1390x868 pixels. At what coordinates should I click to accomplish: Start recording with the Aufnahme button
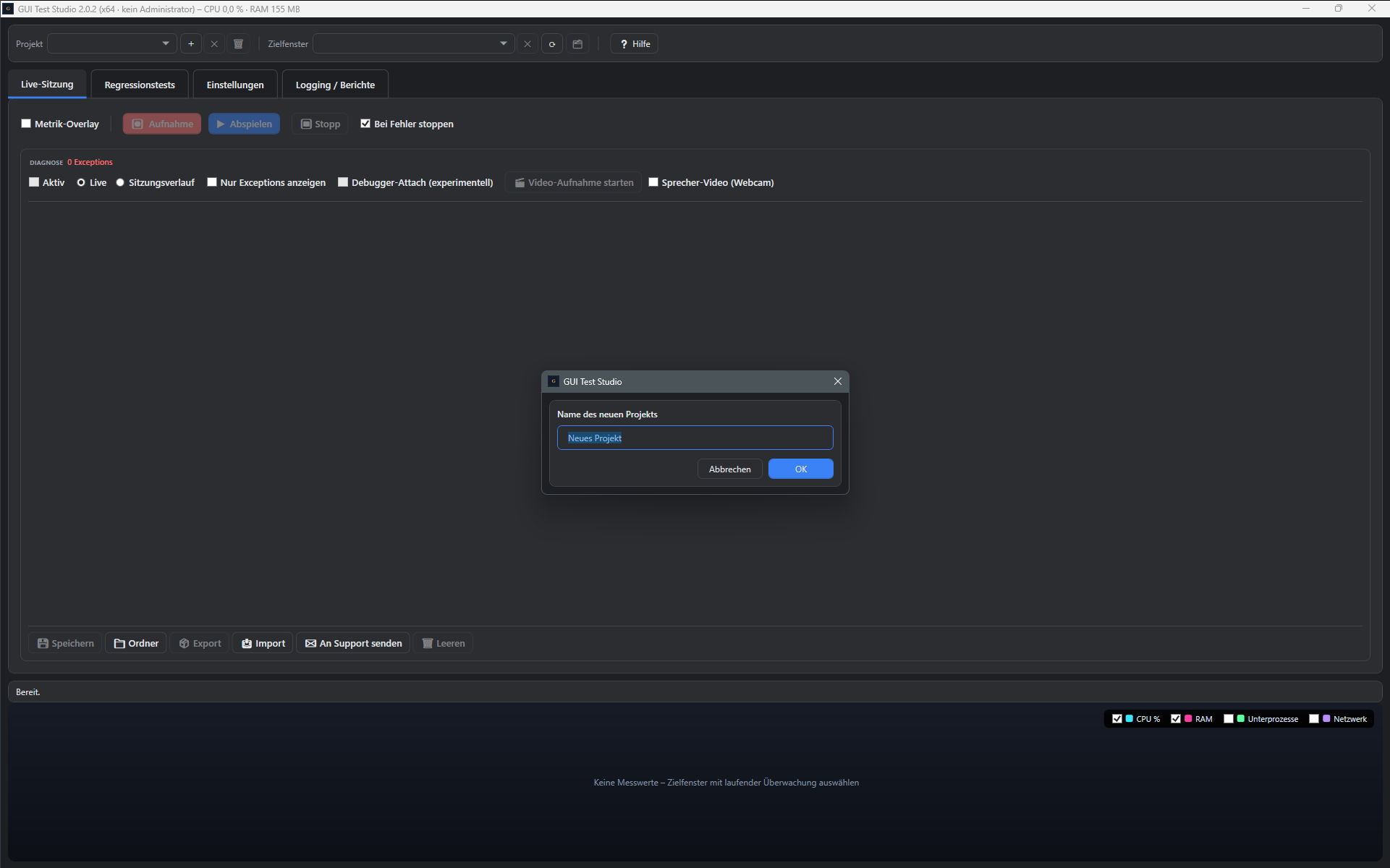(162, 124)
